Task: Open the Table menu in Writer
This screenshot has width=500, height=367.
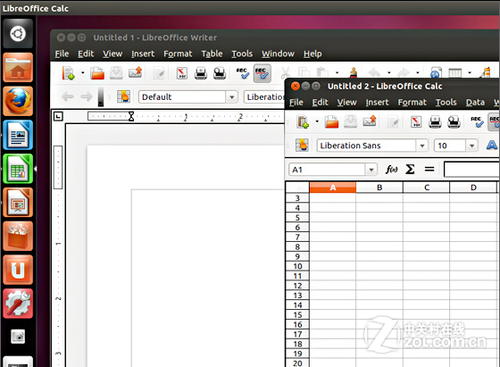Action: point(212,54)
